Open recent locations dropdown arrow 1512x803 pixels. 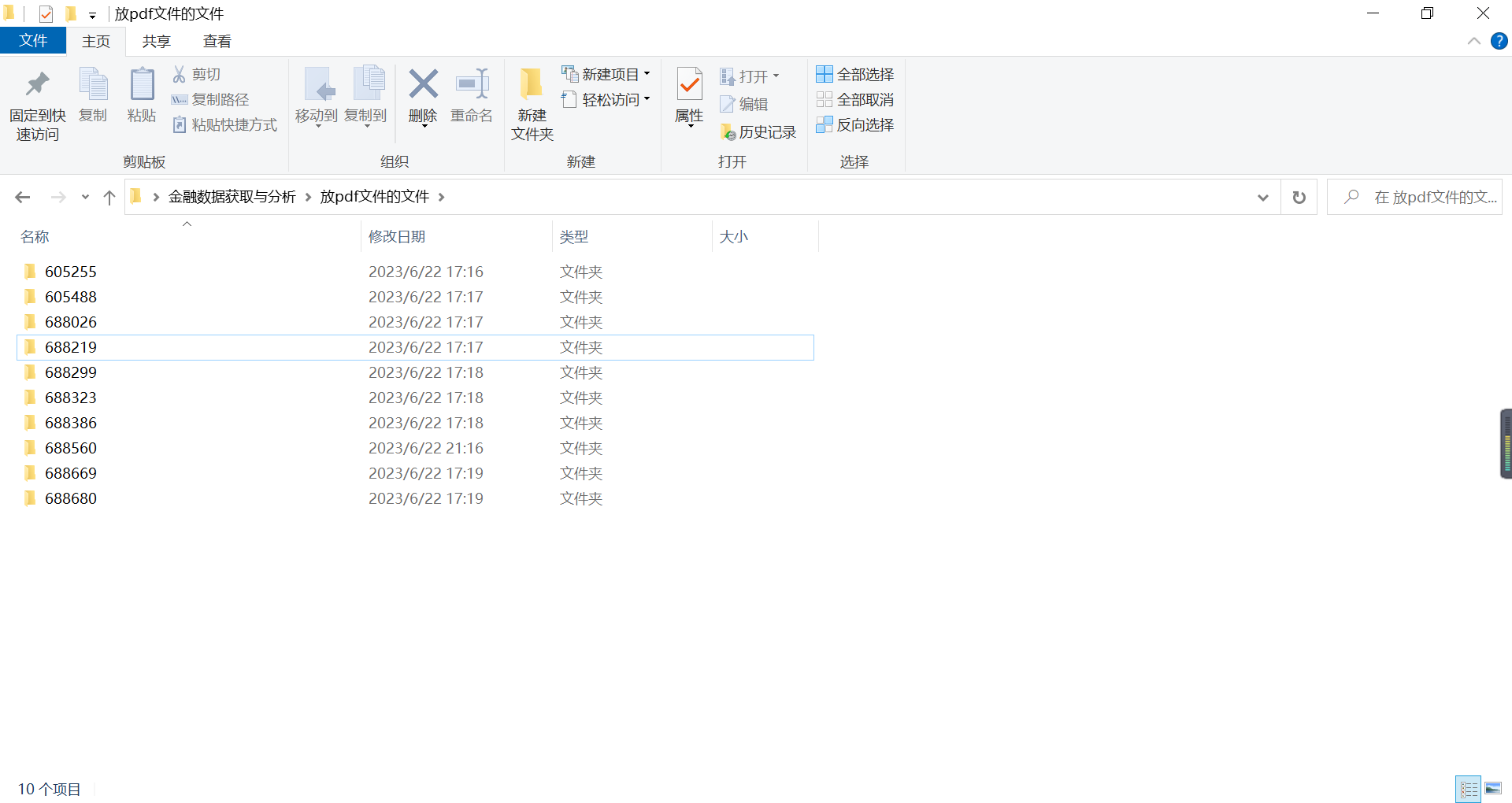coord(85,197)
